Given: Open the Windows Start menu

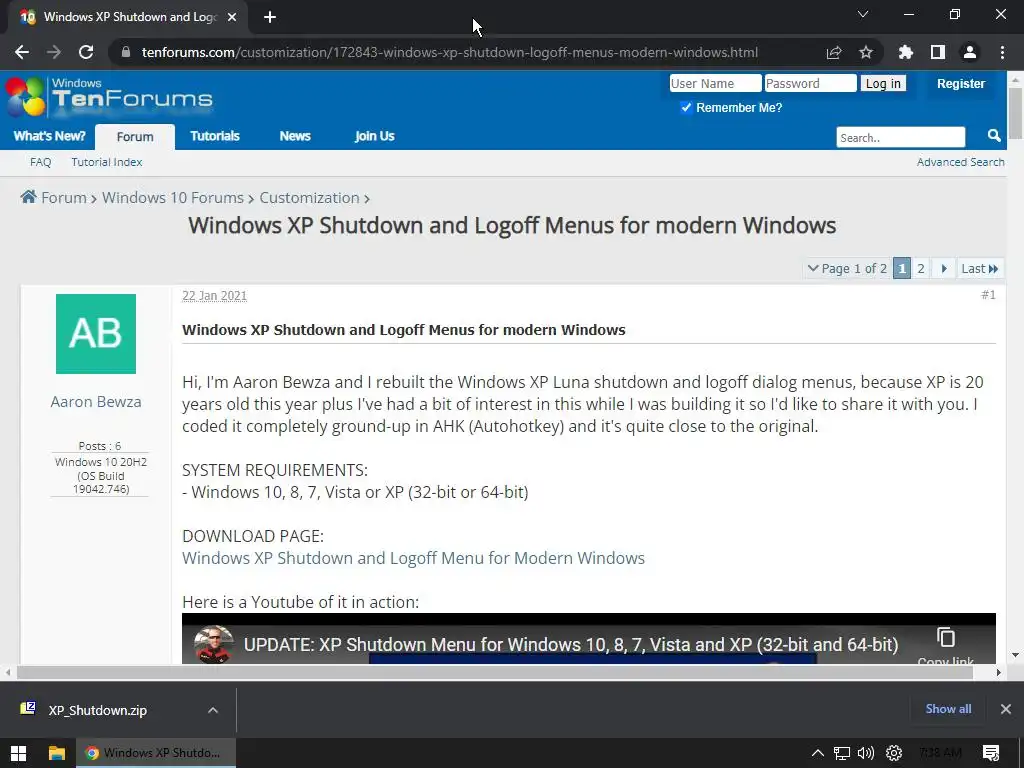Looking at the screenshot, I should point(18,753).
